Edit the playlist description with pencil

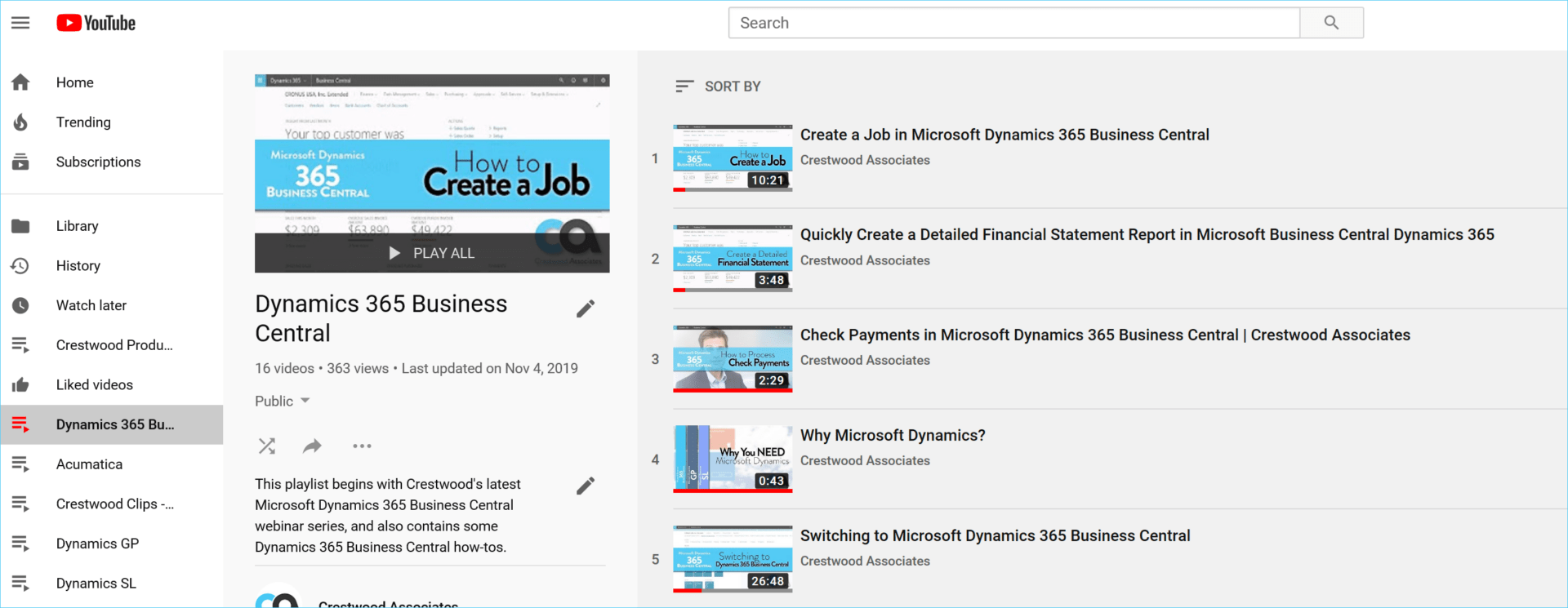pos(586,486)
